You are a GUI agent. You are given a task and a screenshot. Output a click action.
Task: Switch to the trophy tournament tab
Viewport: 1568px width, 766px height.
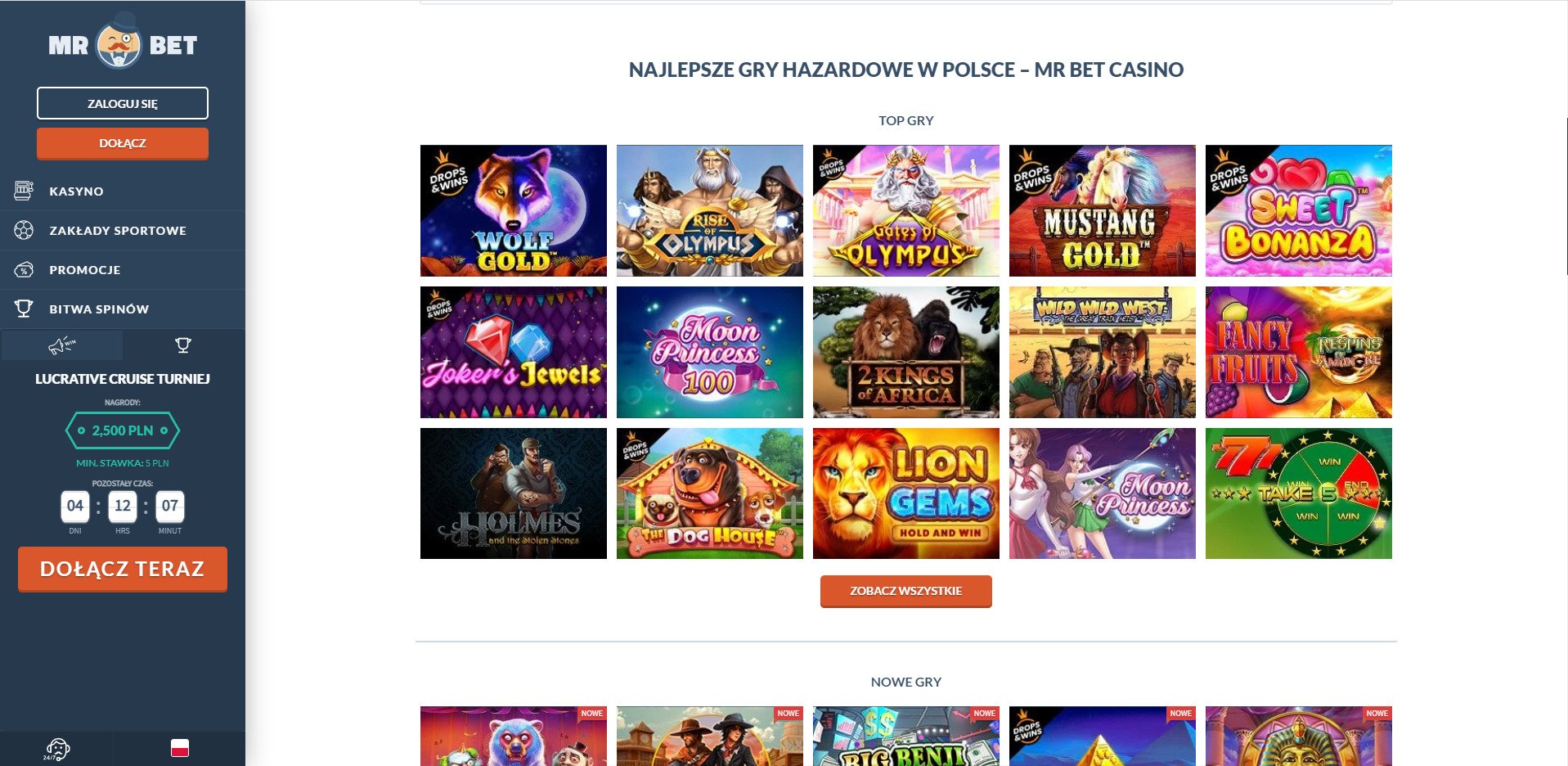(x=183, y=345)
